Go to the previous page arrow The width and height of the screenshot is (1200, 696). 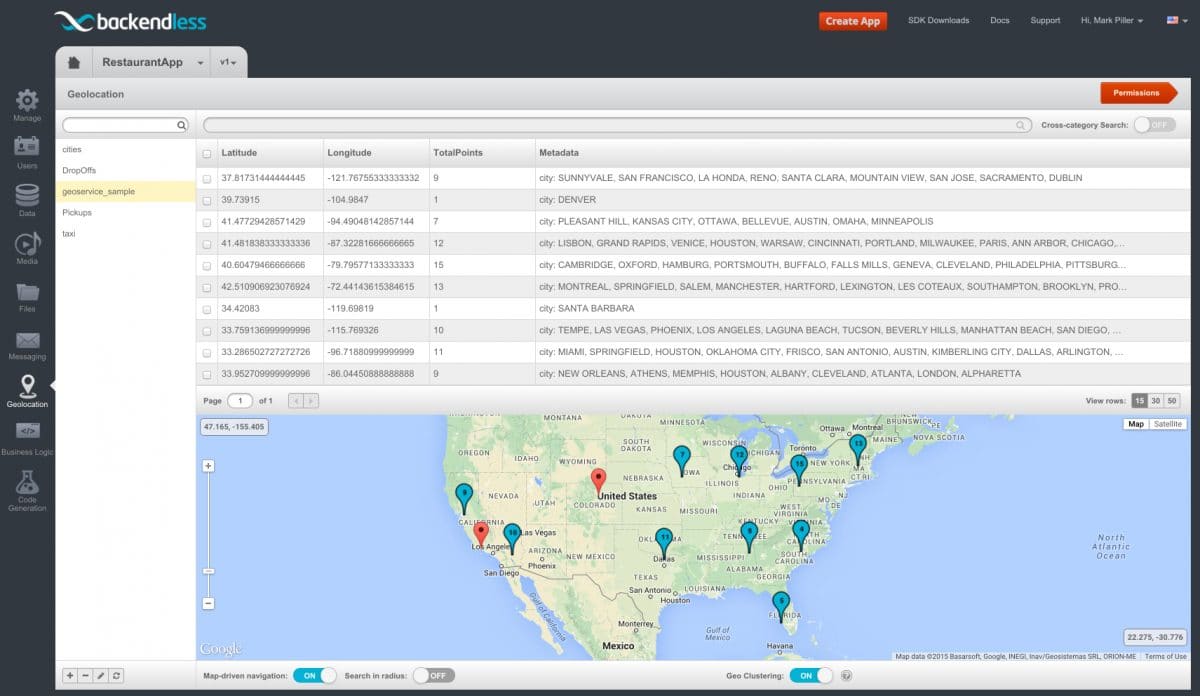coord(296,401)
